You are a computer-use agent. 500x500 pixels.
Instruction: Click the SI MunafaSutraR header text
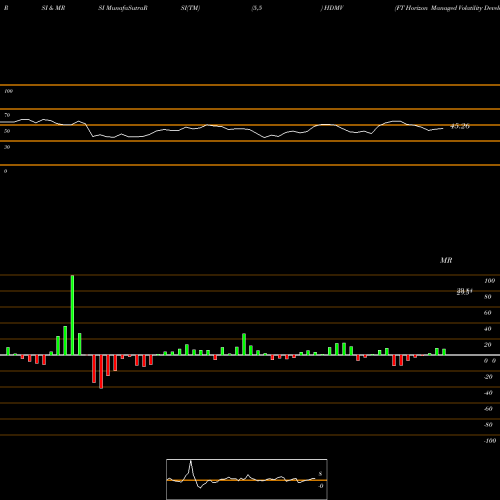[x=123, y=8]
